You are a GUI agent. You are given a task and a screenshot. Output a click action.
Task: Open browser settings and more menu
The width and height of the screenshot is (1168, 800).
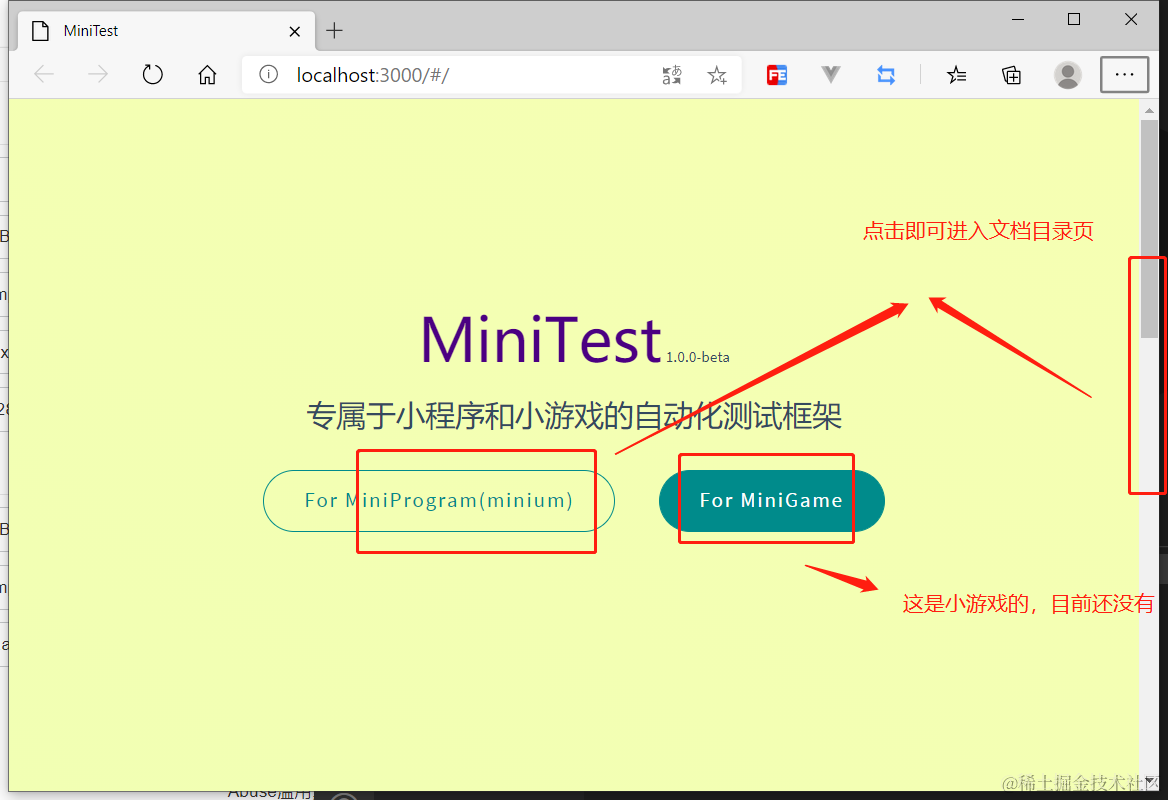click(x=1124, y=74)
